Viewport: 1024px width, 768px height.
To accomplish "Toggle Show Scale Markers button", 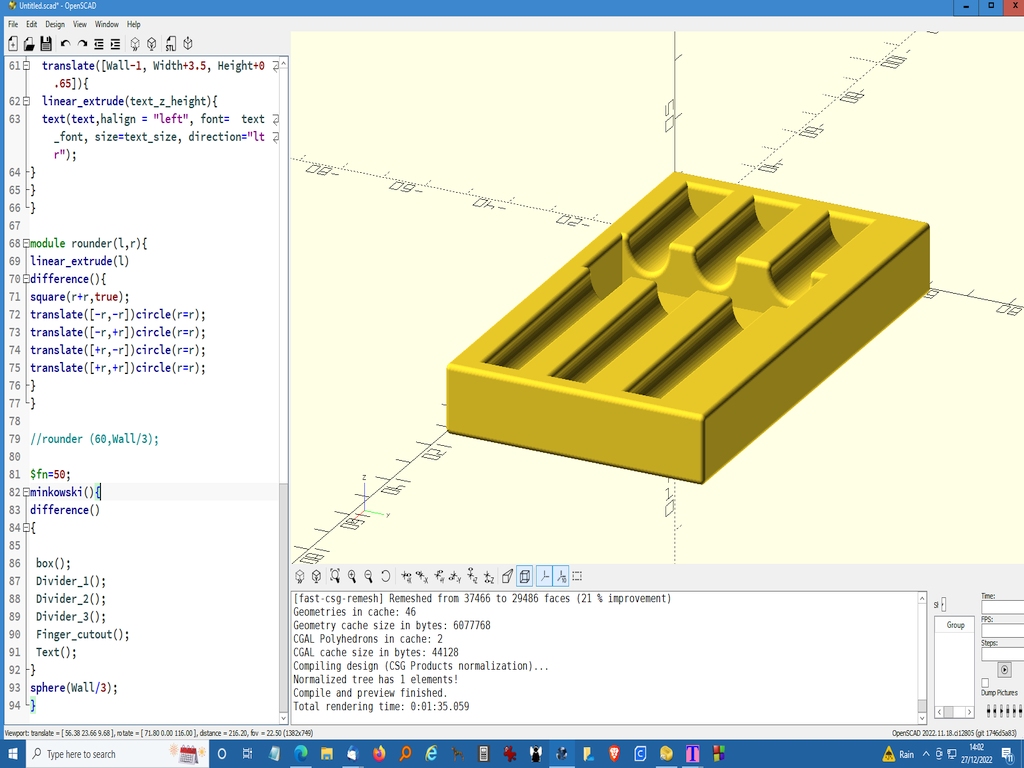I will click(561, 576).
